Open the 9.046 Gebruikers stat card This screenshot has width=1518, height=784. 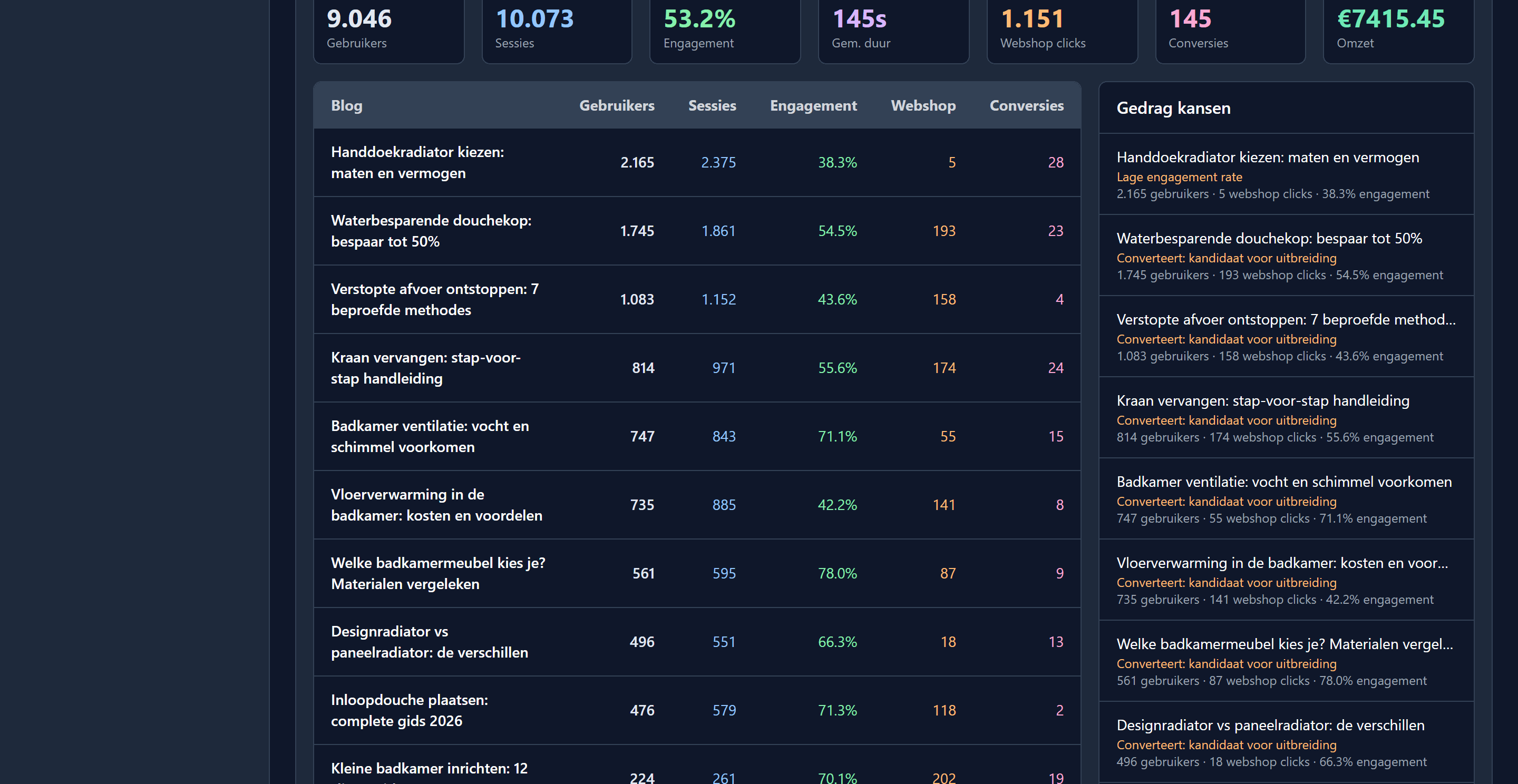point(388,31)
